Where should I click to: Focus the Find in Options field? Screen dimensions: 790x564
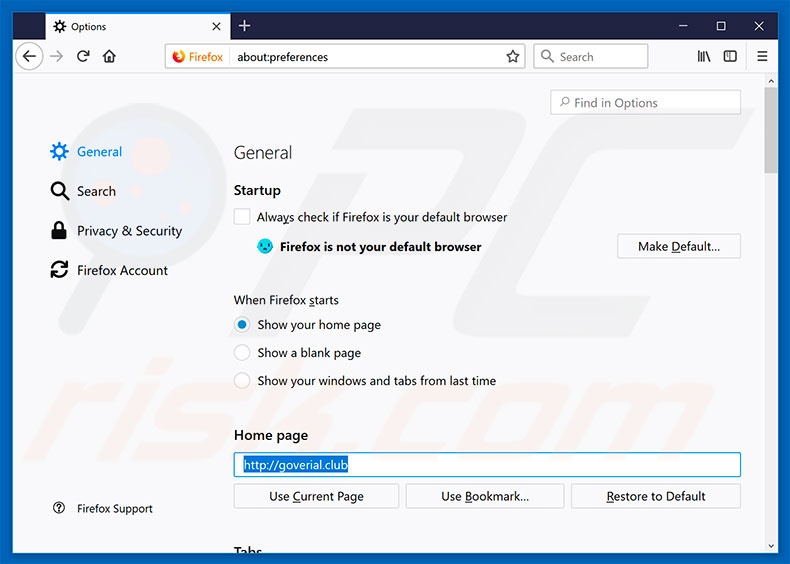[645, 102]
